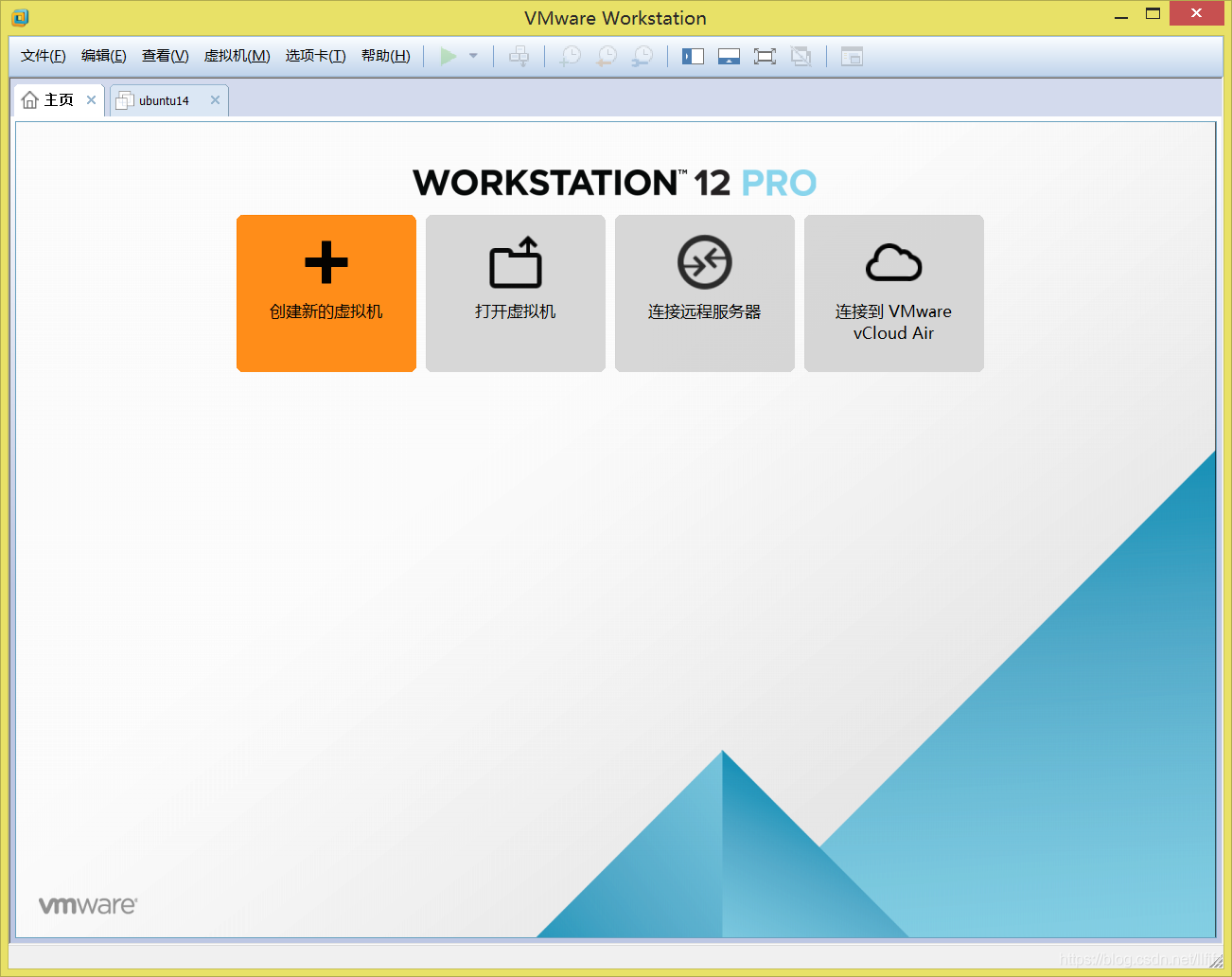Click the 连接远程服务器 tile
1232x977 pixels.
(x=705, y=293)
